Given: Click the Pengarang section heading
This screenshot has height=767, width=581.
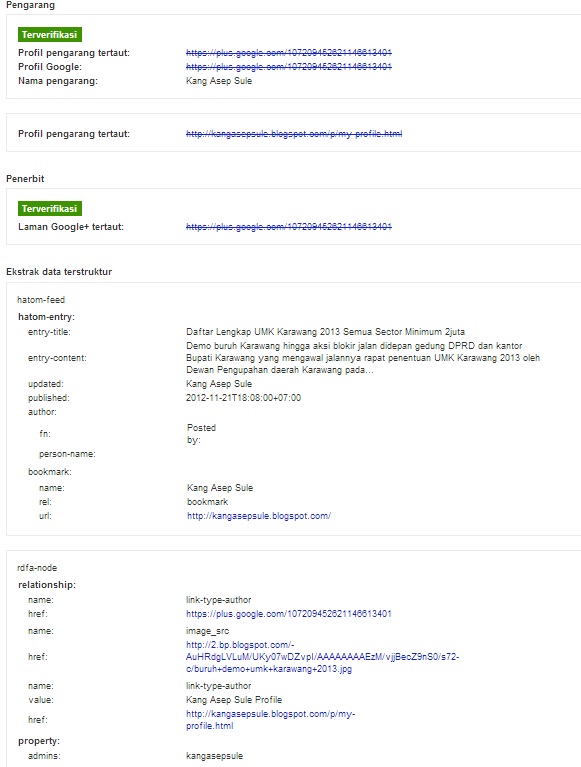Looking at the screenshot, I should click(30, 5).
